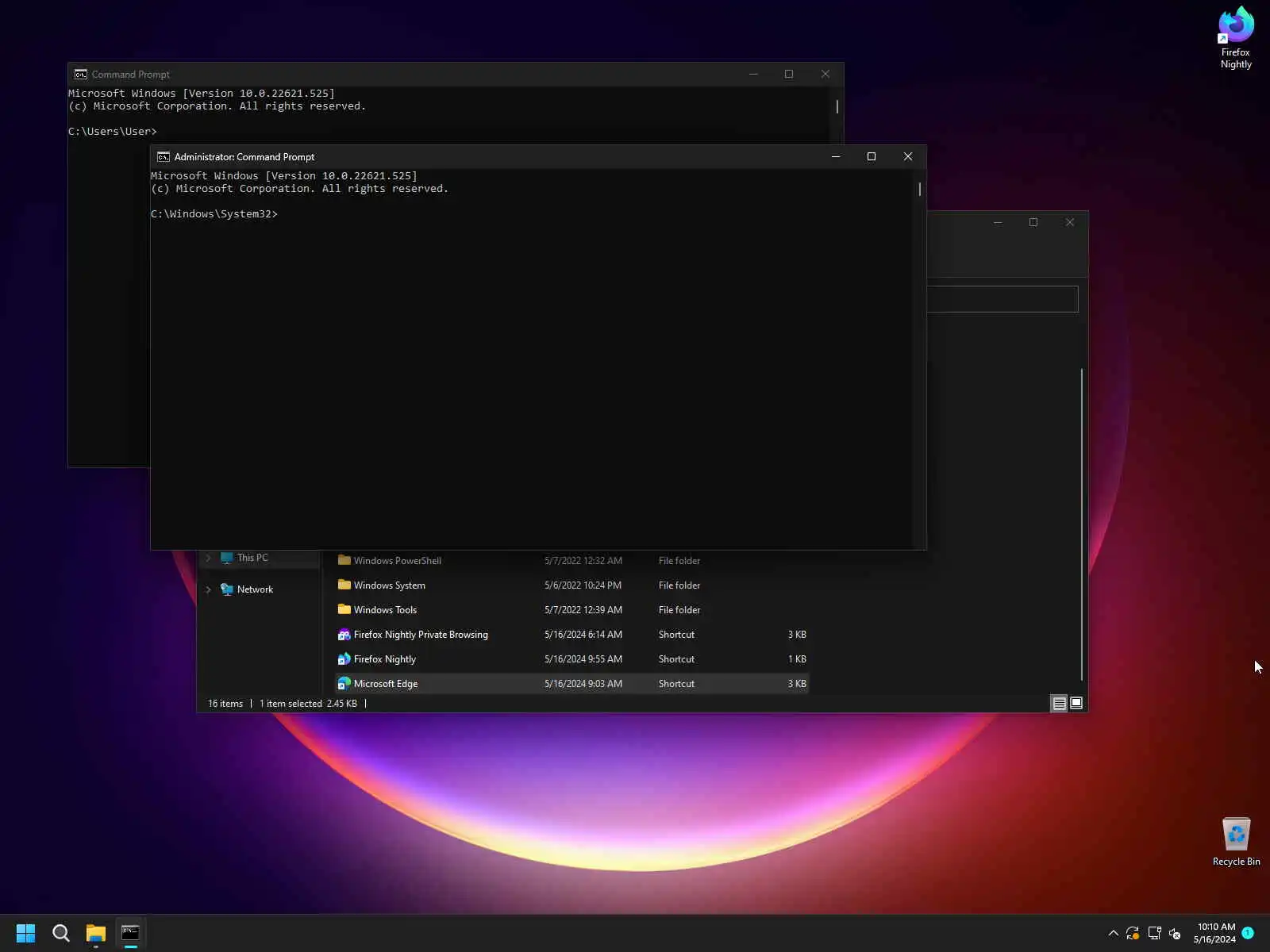The height and width of the screenshot is (952, 1270).
Task: Click the 5/7/2022 12:39 AM date cell
Action: [x=583, y=610]
